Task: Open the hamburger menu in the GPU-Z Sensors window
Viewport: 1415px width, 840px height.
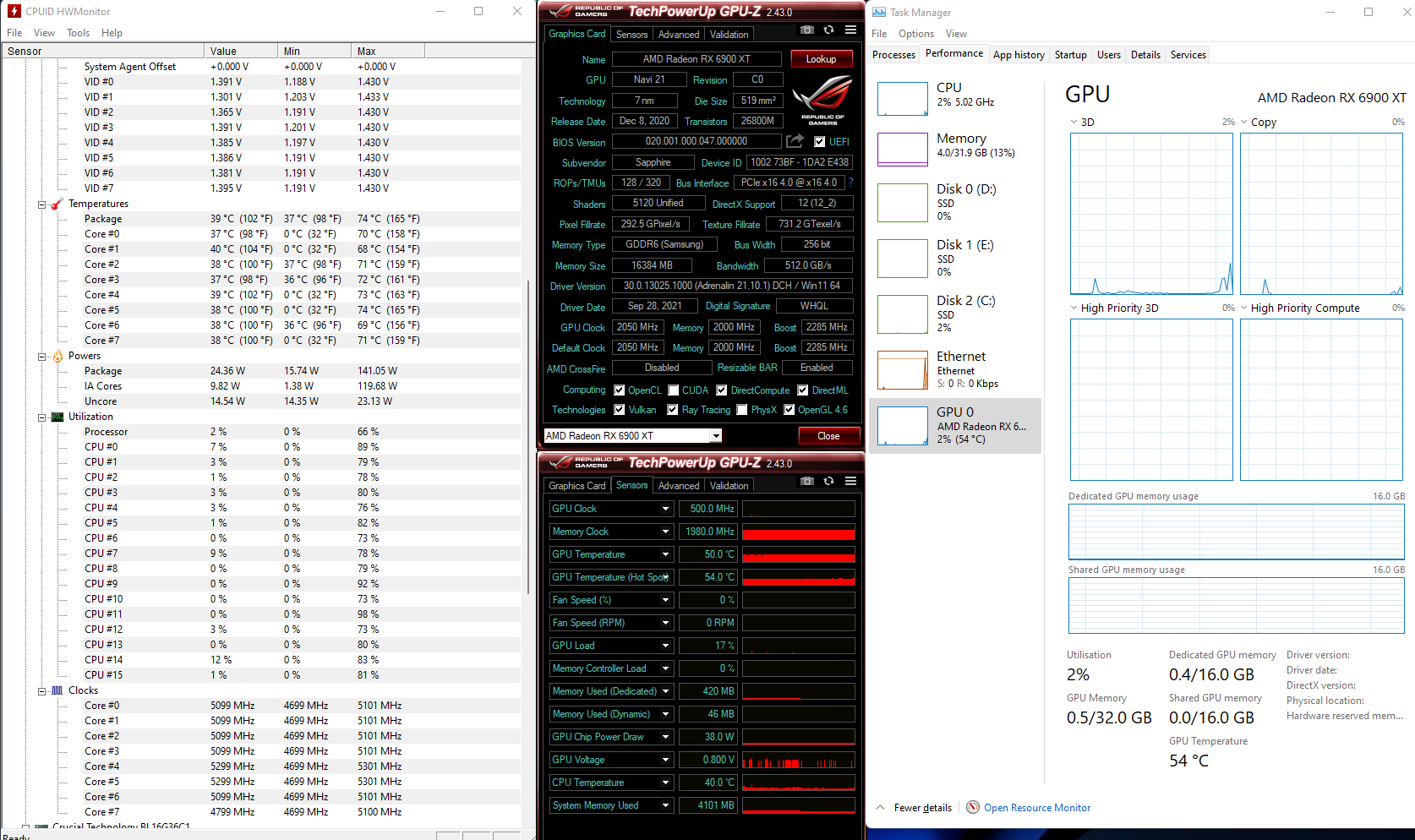Action: click(x=850, y=481)
